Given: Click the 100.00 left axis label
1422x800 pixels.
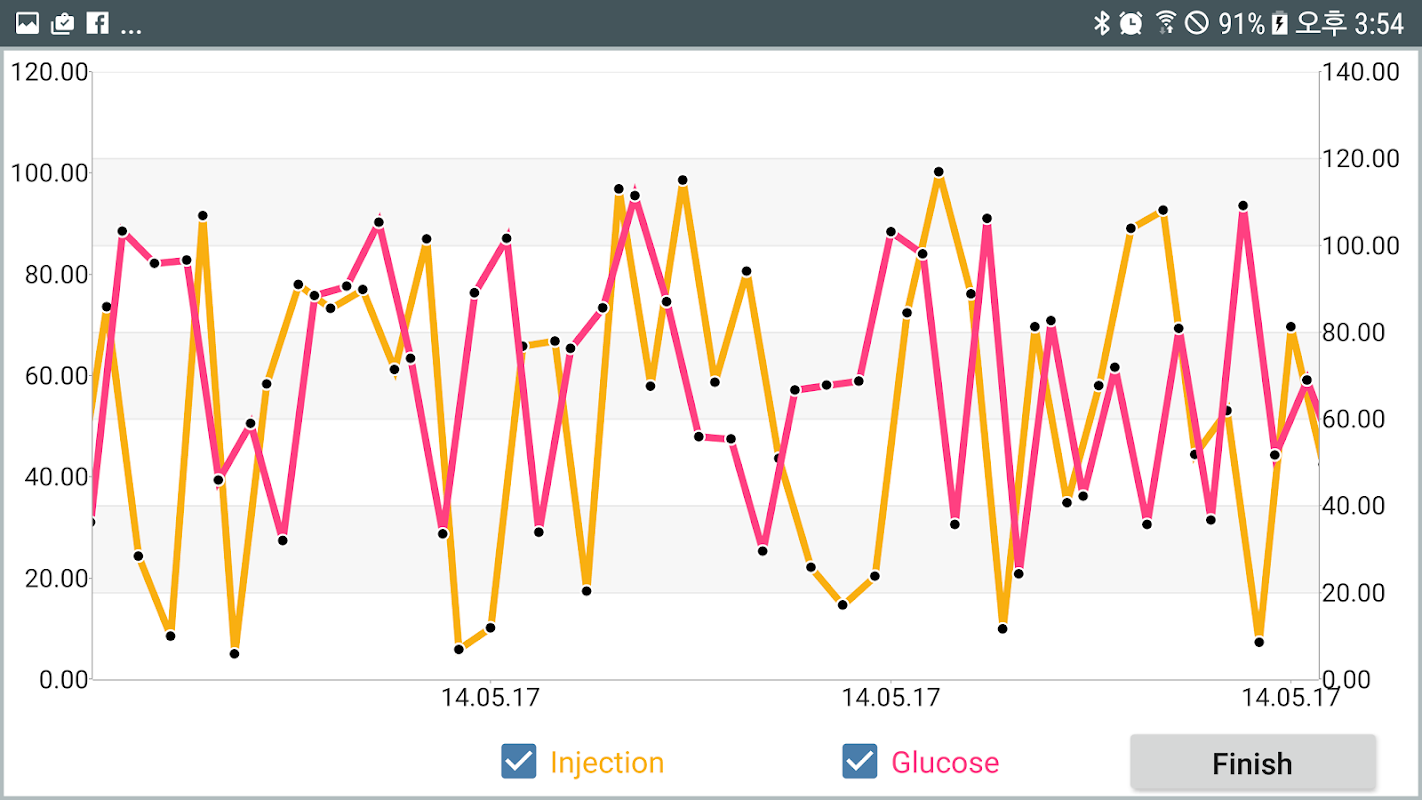Looking at the screenshot, I should tap(50, 173).
